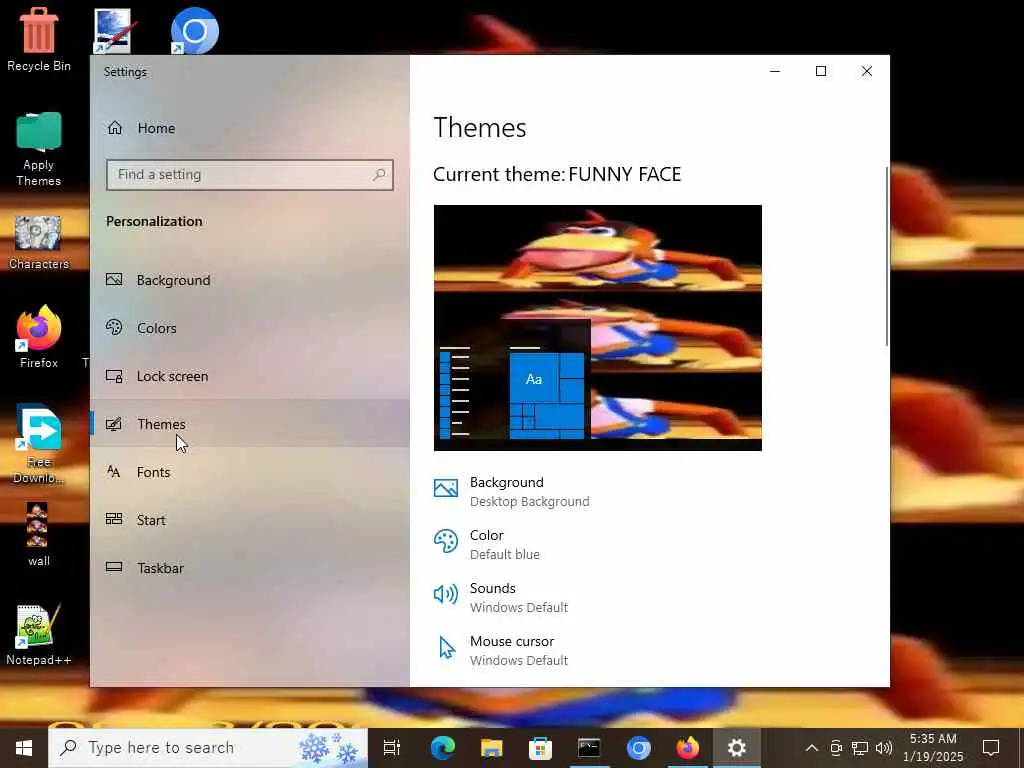Open Start settings page
Image resolution: width=1024 pixels, height=768 pixels.
(249, 520)
